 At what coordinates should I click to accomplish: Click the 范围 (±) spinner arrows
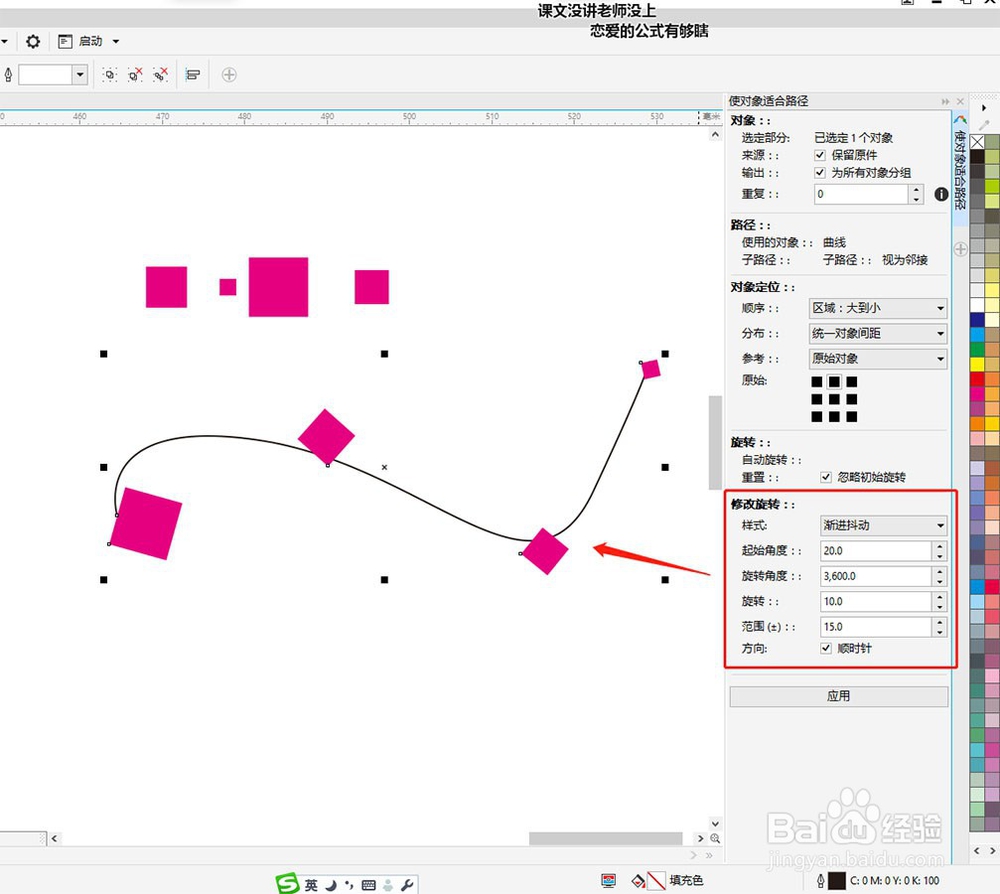(x=939, y=627)
